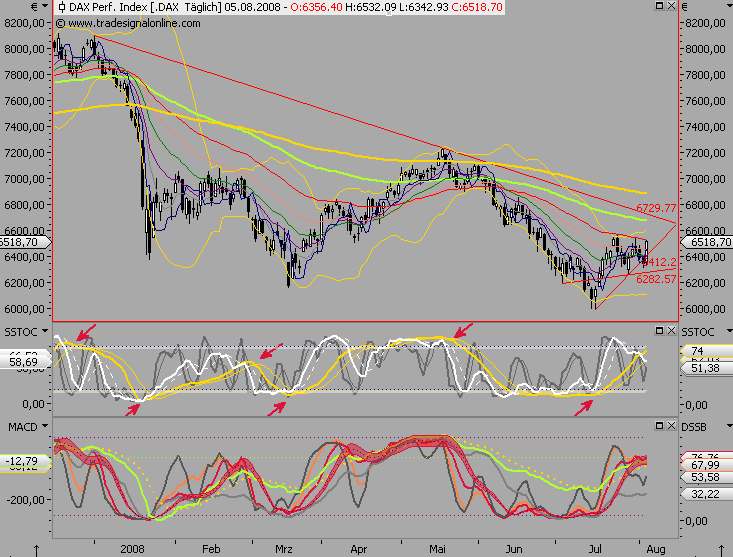The height and width of the screenshot is (557, 733).
Task: Open the € currency dropdown at top left
Action: pyautogui.click(x=45, y=6)
